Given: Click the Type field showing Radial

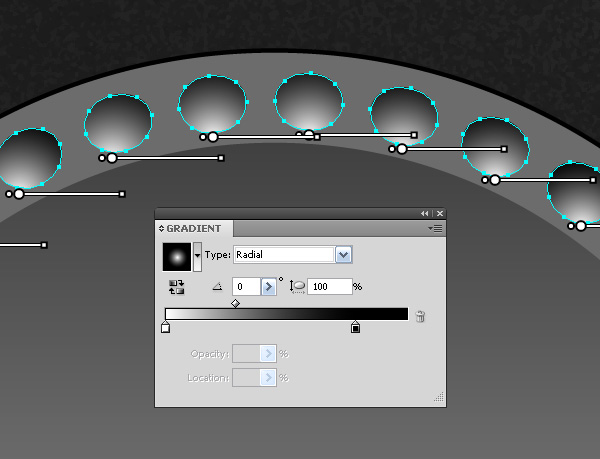Looking at the screenshot, I should [284, 255].
